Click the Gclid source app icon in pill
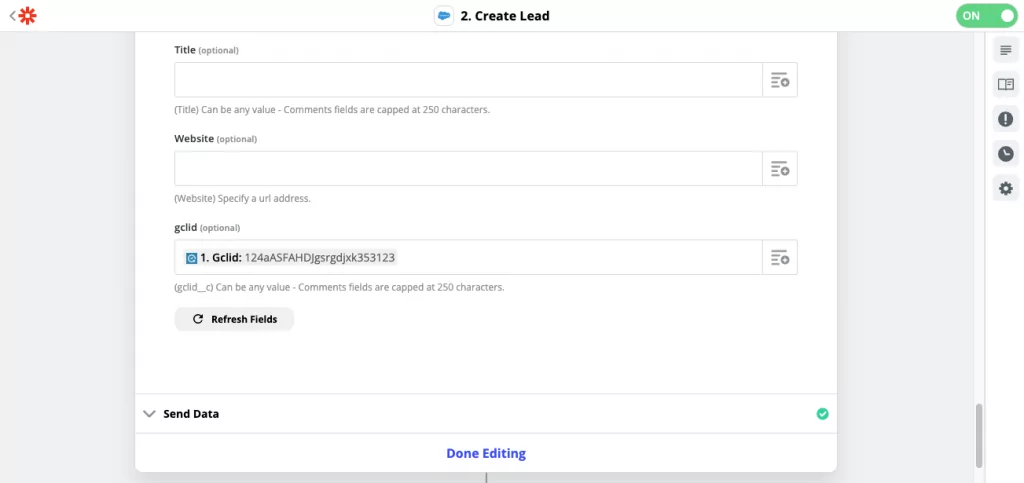1024x483 pixels. (191, 258)
